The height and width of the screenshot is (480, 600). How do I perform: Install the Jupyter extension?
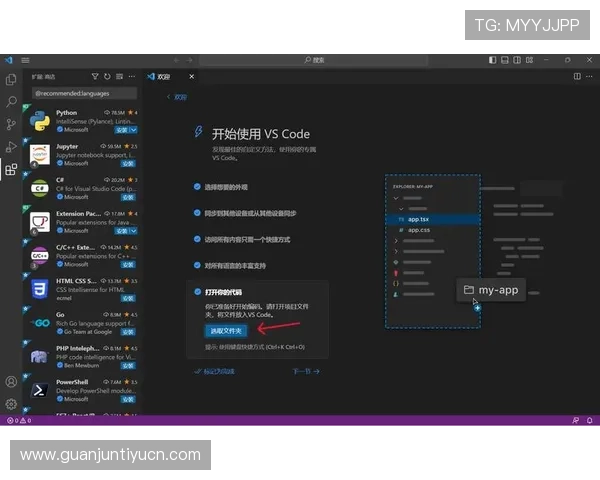(x=128, y=164)
